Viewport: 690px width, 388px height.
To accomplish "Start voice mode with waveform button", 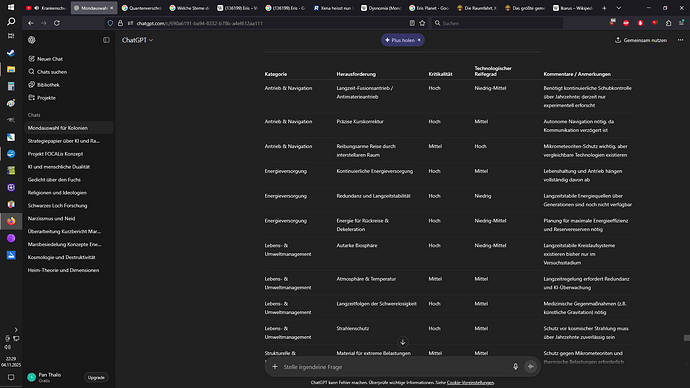I will click(x=531, y=366).
